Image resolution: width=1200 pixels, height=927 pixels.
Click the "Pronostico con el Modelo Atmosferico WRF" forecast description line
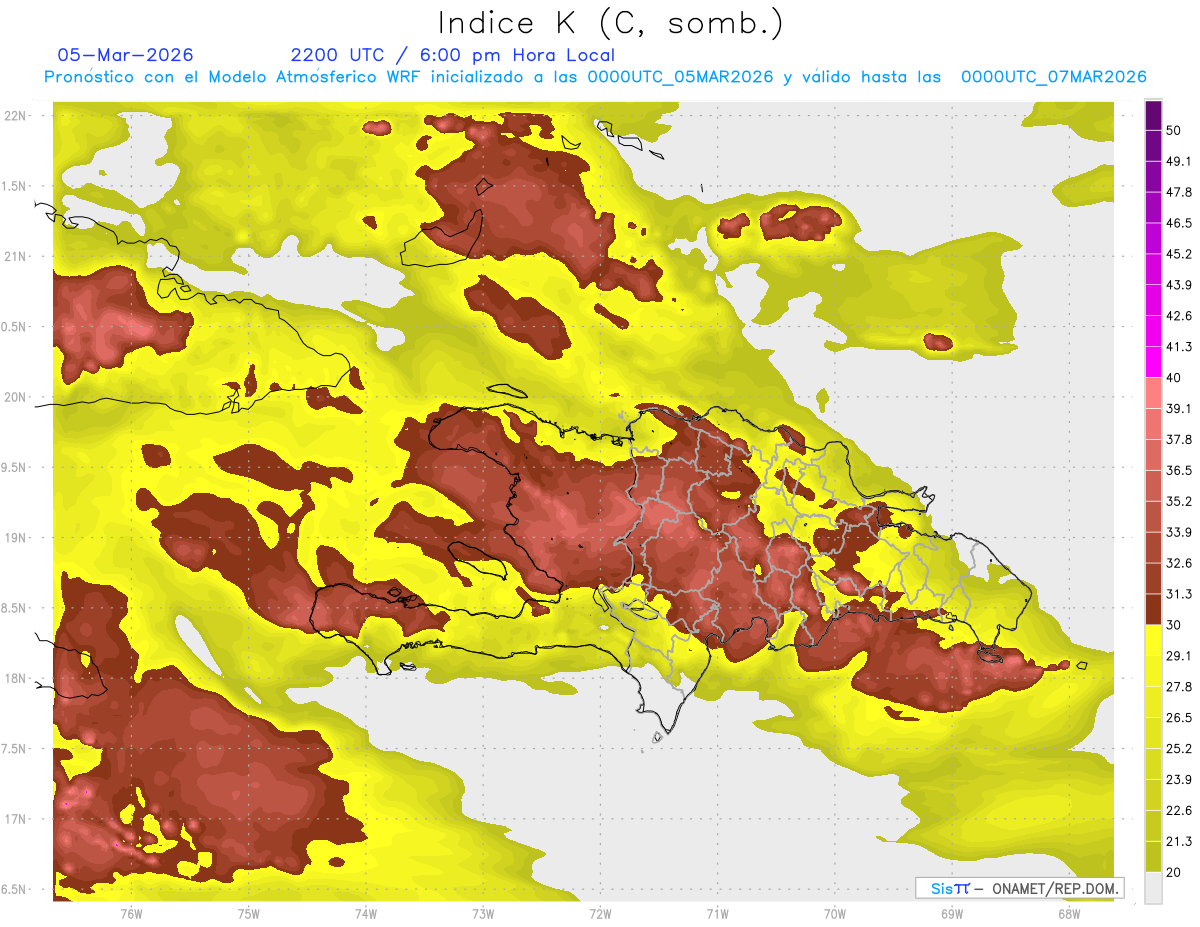point(595,77)
